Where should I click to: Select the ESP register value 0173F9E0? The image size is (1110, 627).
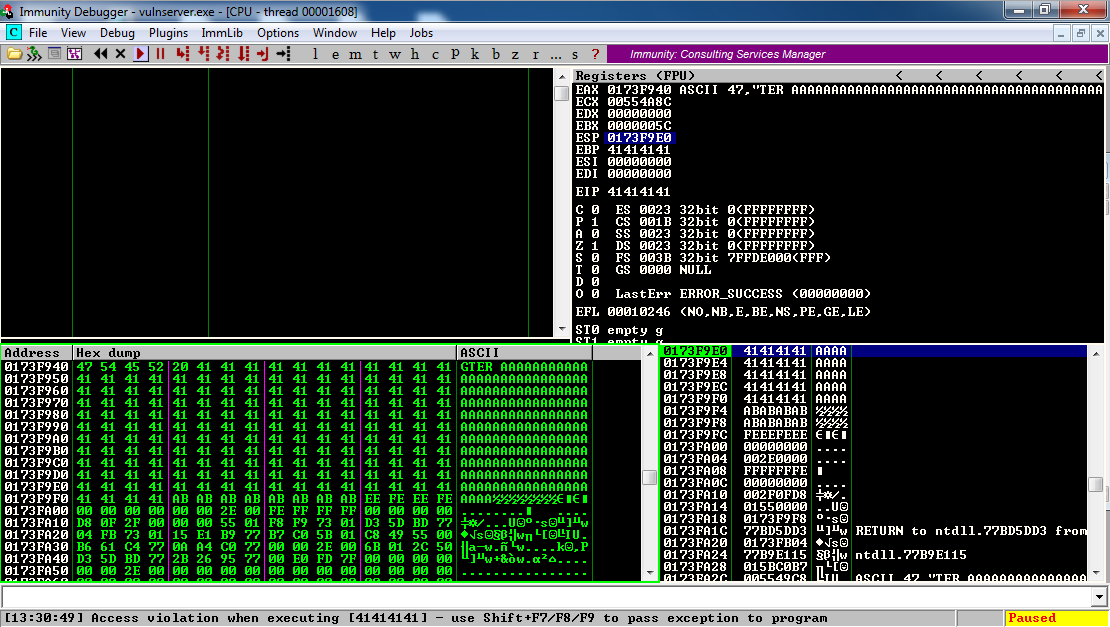(x=639, y=138)
